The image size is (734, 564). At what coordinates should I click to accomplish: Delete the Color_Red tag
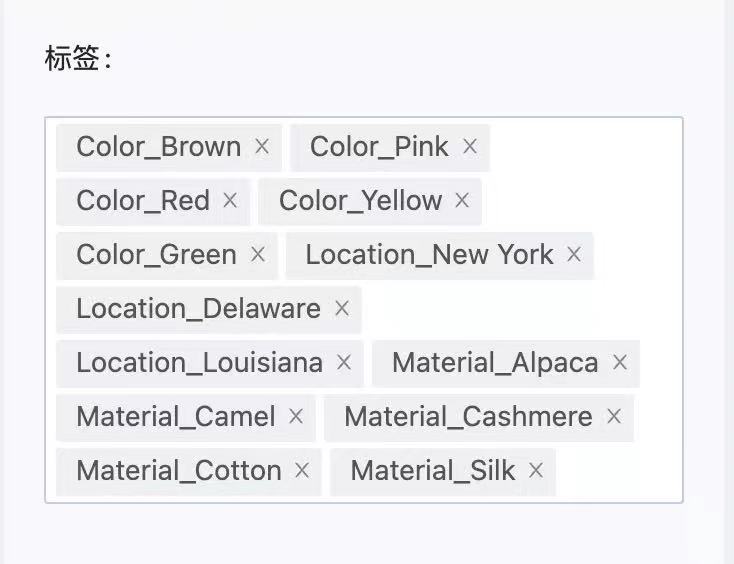click(x=230, y=201)
